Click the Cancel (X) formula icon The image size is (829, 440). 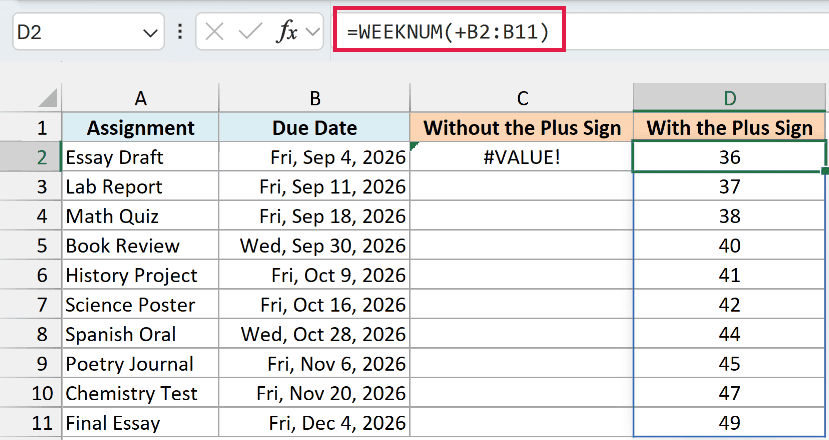click(214, 32)
